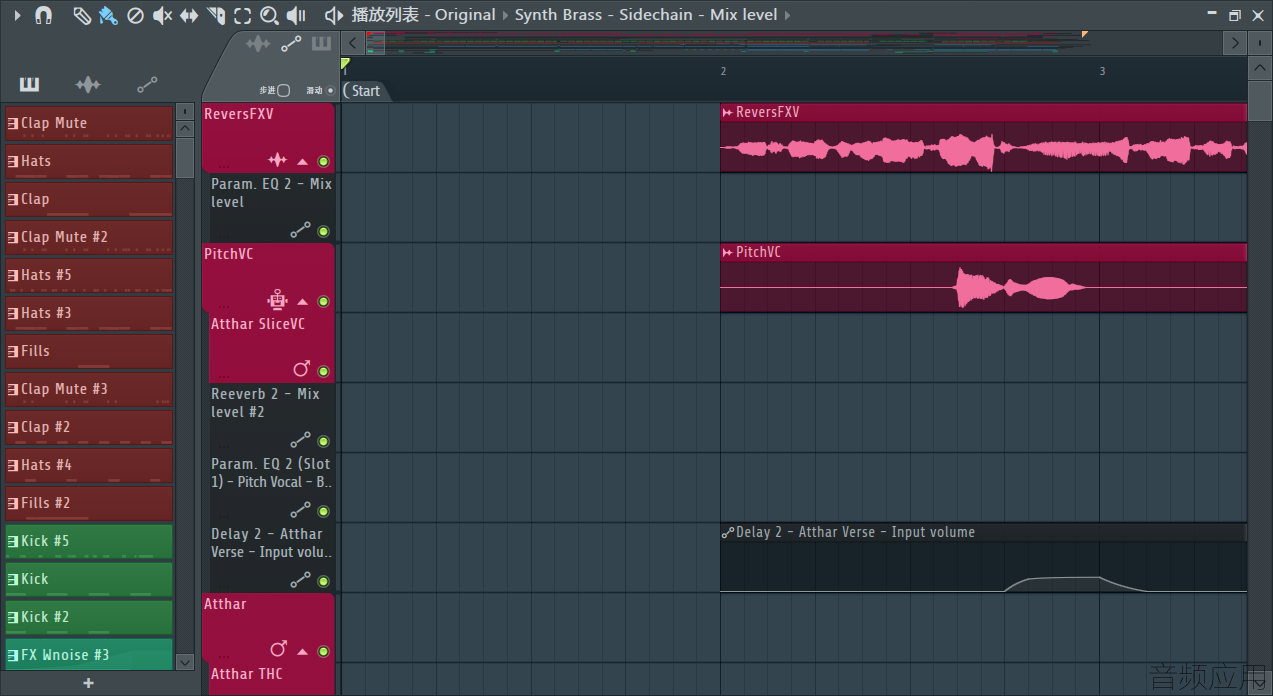
Task: Select the Playback speaker-with-bars tool
Action: point(296,15)
